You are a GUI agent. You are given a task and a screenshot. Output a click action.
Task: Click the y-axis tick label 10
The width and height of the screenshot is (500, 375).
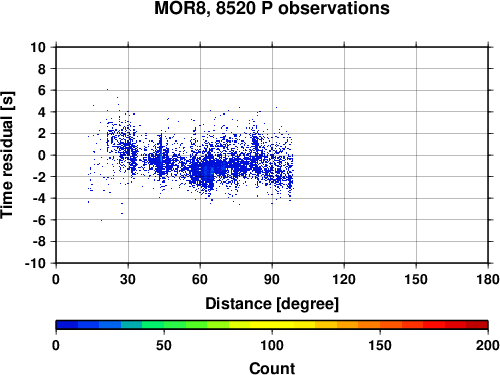coord(38,47)
